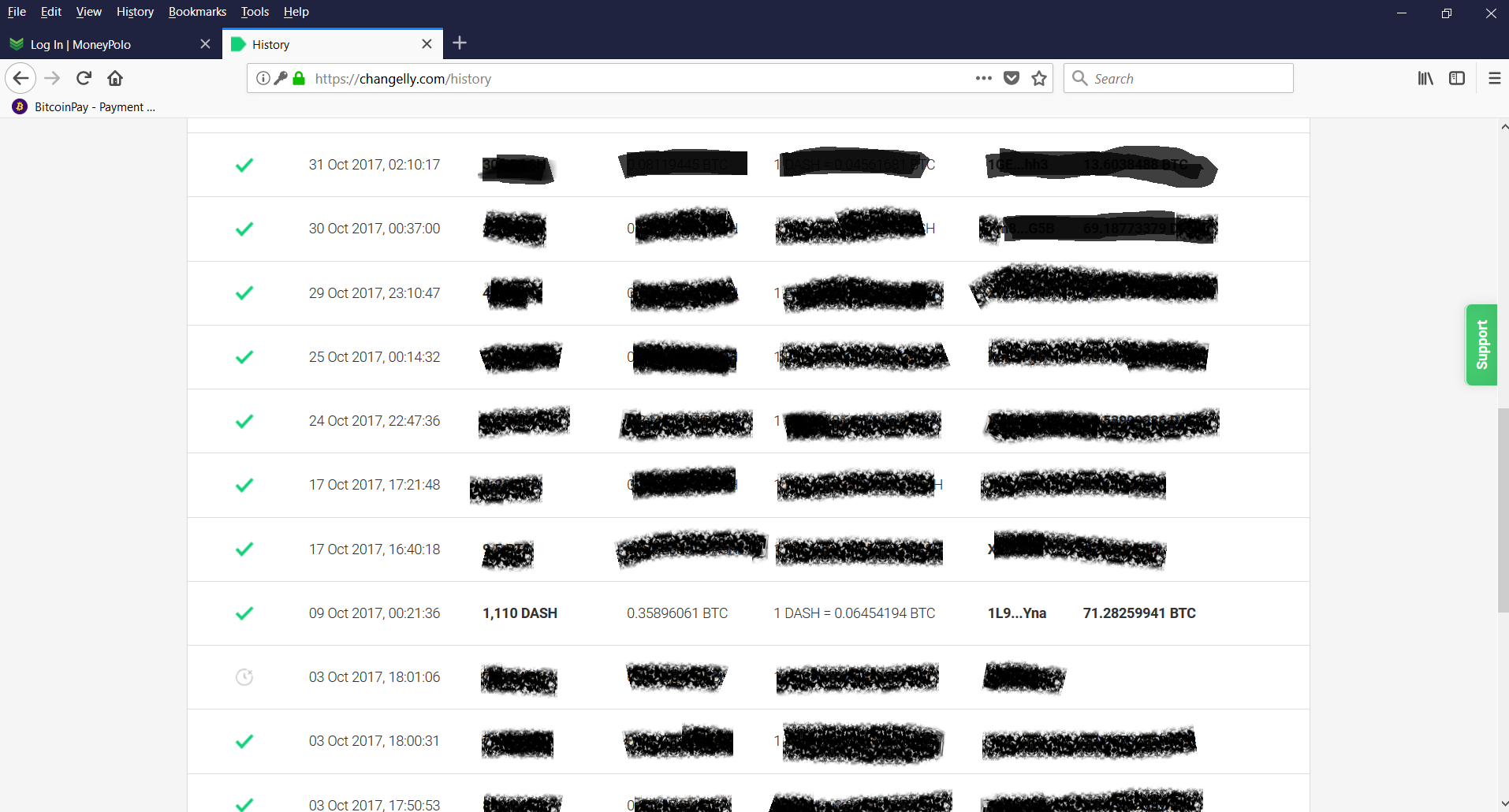
Task: Click the date 09 Oct 2017, 00:21:36
Action: click(374, 613)
